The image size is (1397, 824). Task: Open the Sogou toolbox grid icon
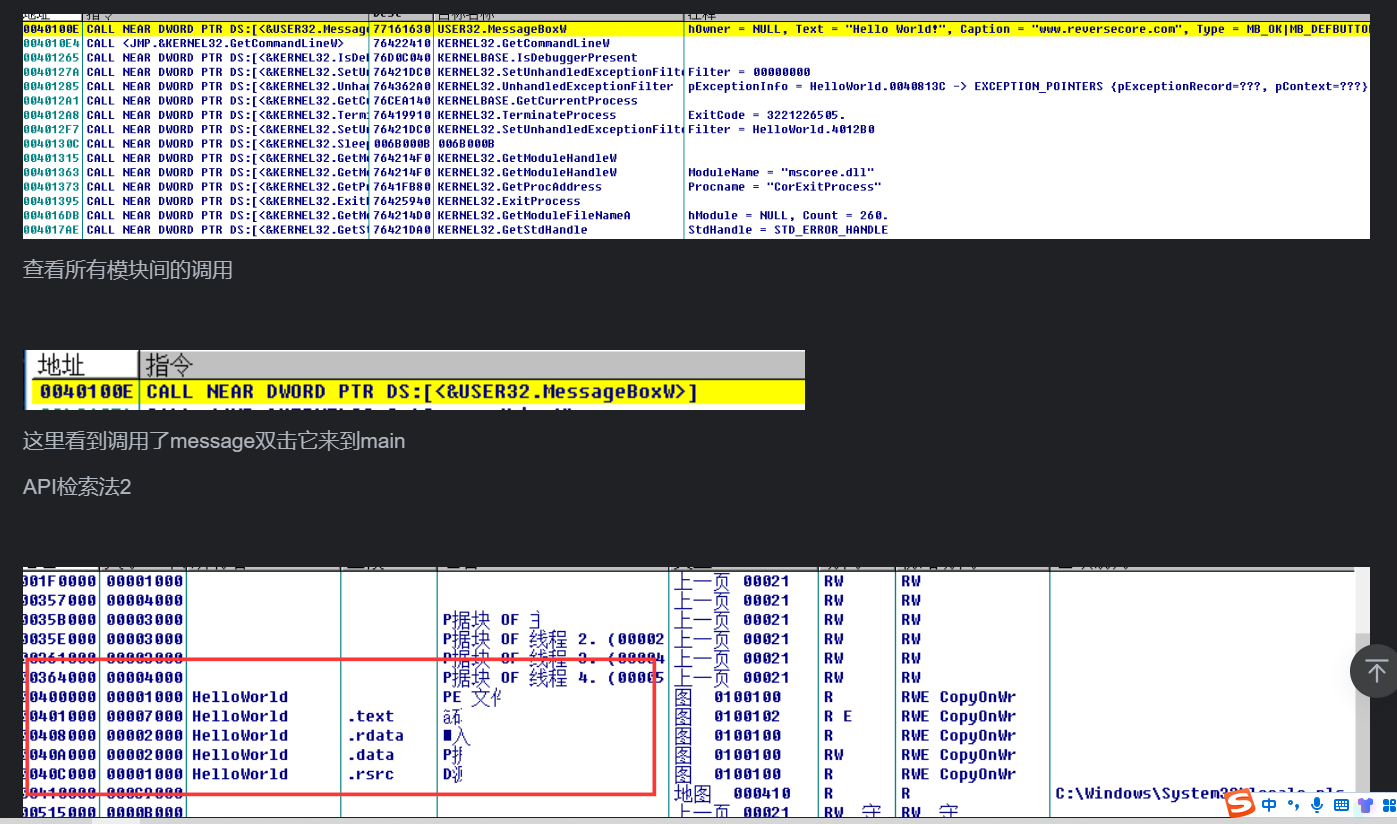coord(1388,805)
